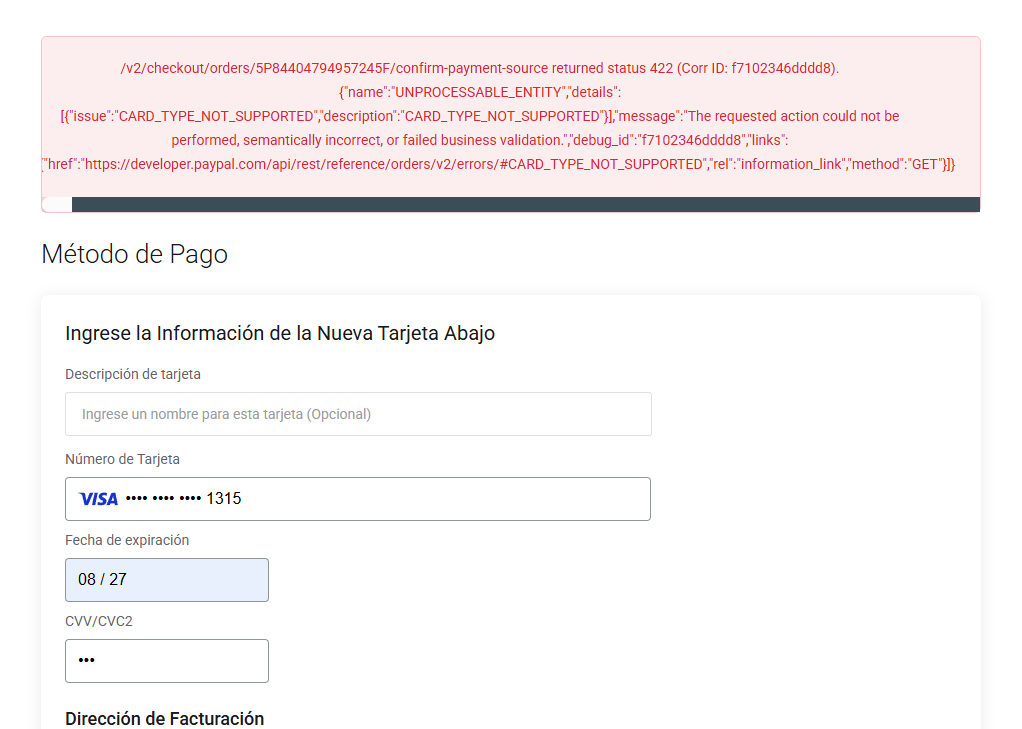This screenshot has height=729, width=1022.
Task: Click the Fecha de expiración label
Action: click(127, 540)
